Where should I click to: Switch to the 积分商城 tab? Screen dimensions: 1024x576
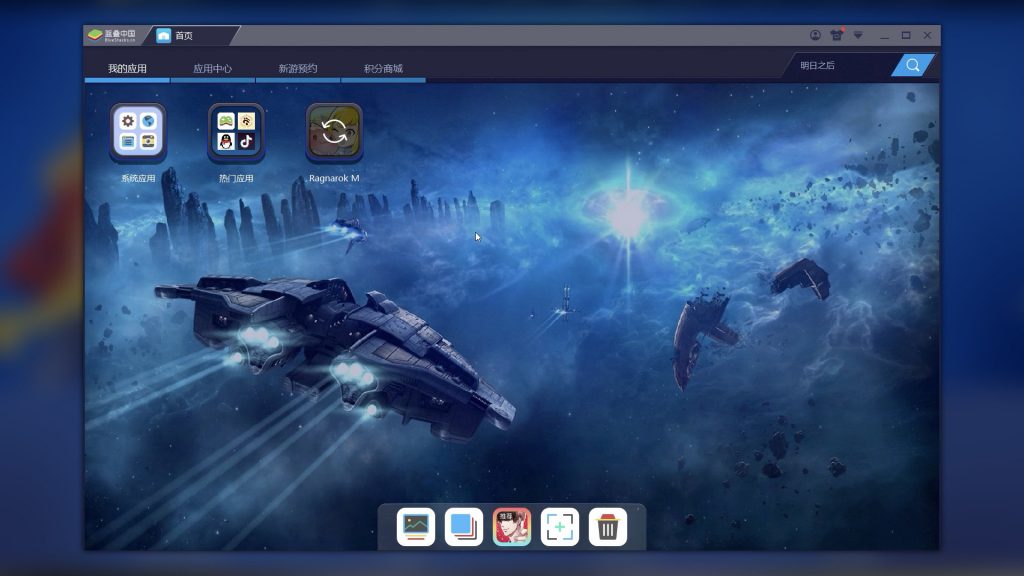tap(383, 69)
